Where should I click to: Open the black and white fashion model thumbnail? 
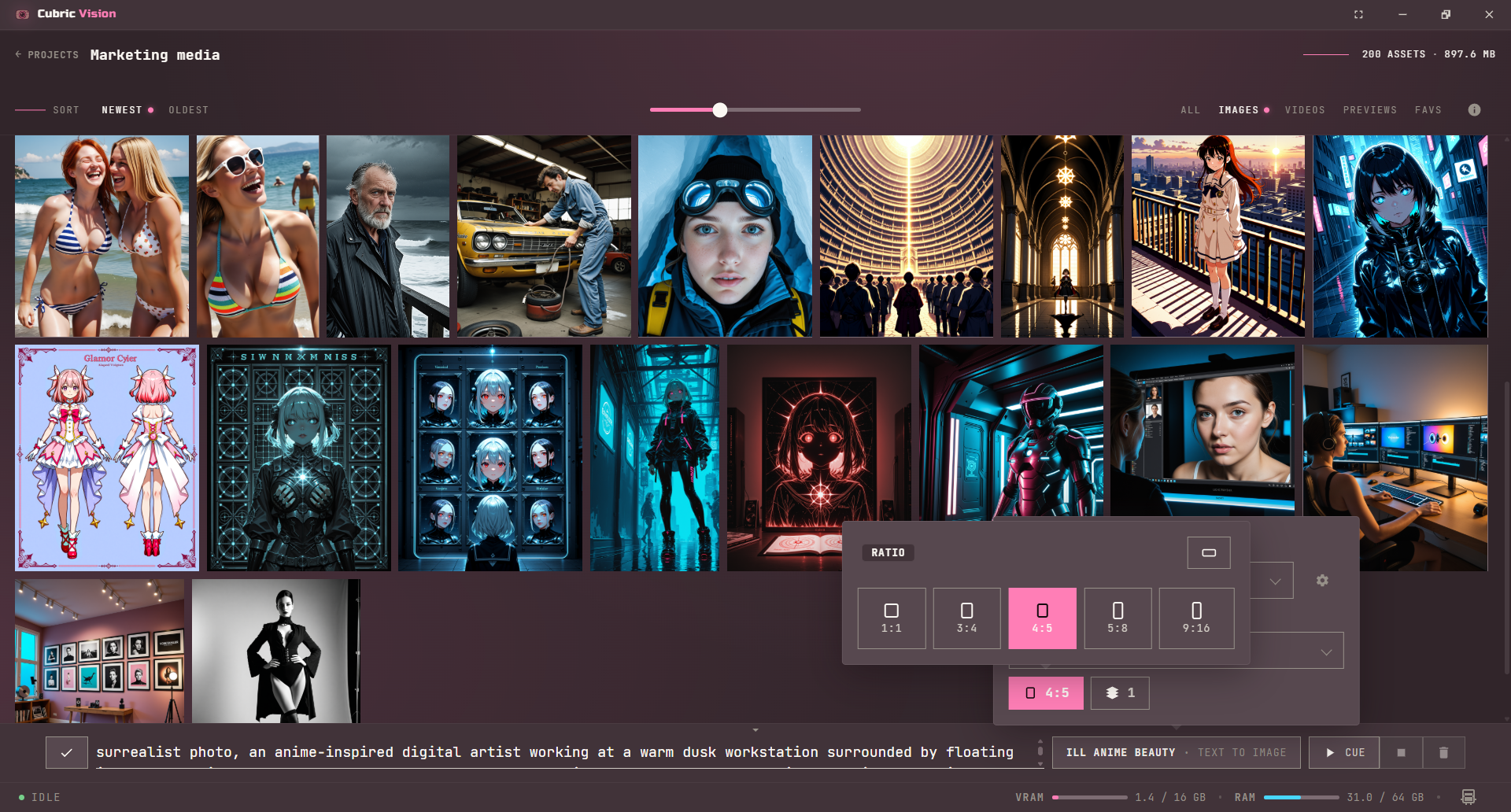click(x=276, y=651)
